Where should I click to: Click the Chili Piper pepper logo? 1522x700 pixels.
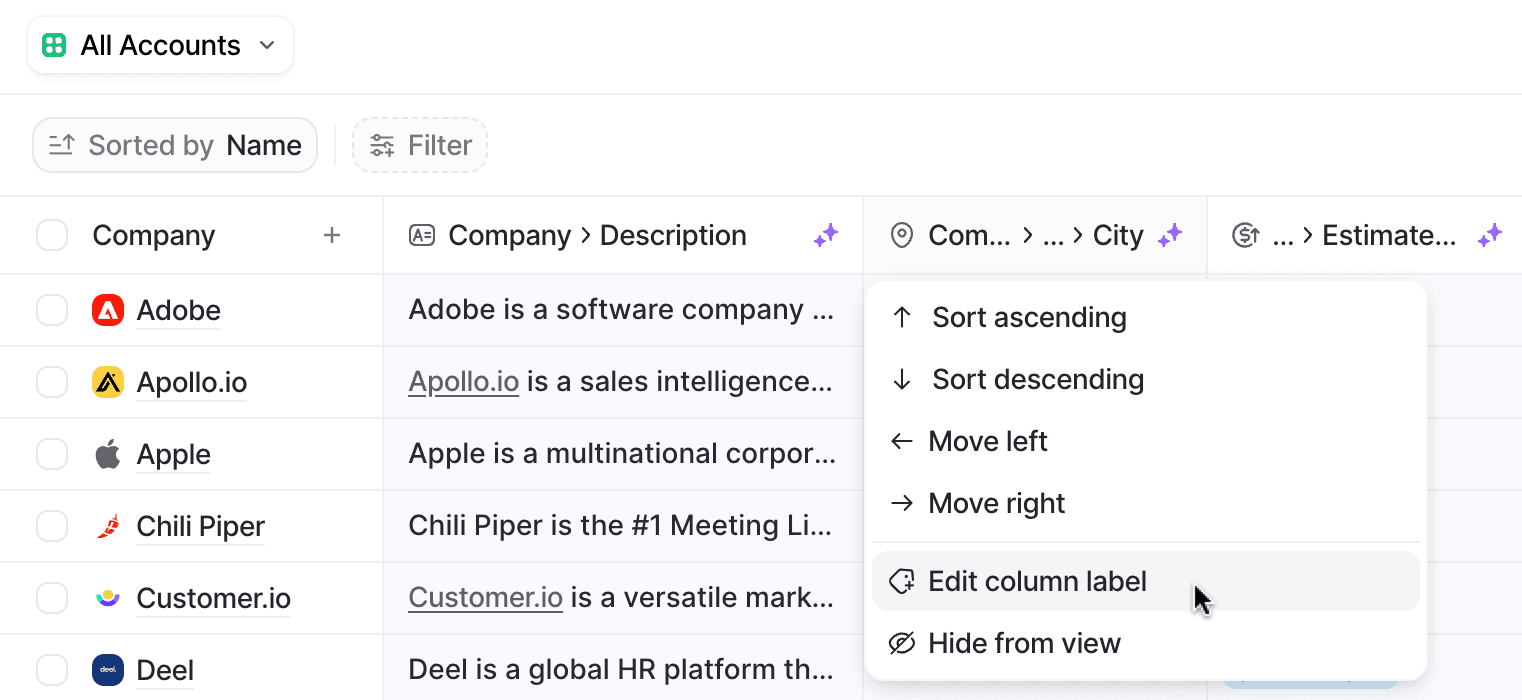coord(108,526)
